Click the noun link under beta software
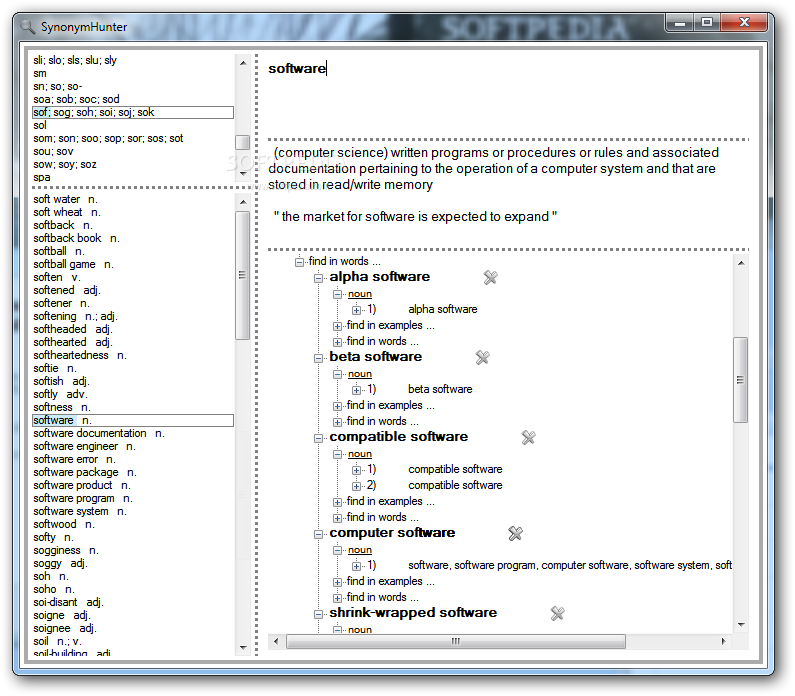 tap(360, 374)
